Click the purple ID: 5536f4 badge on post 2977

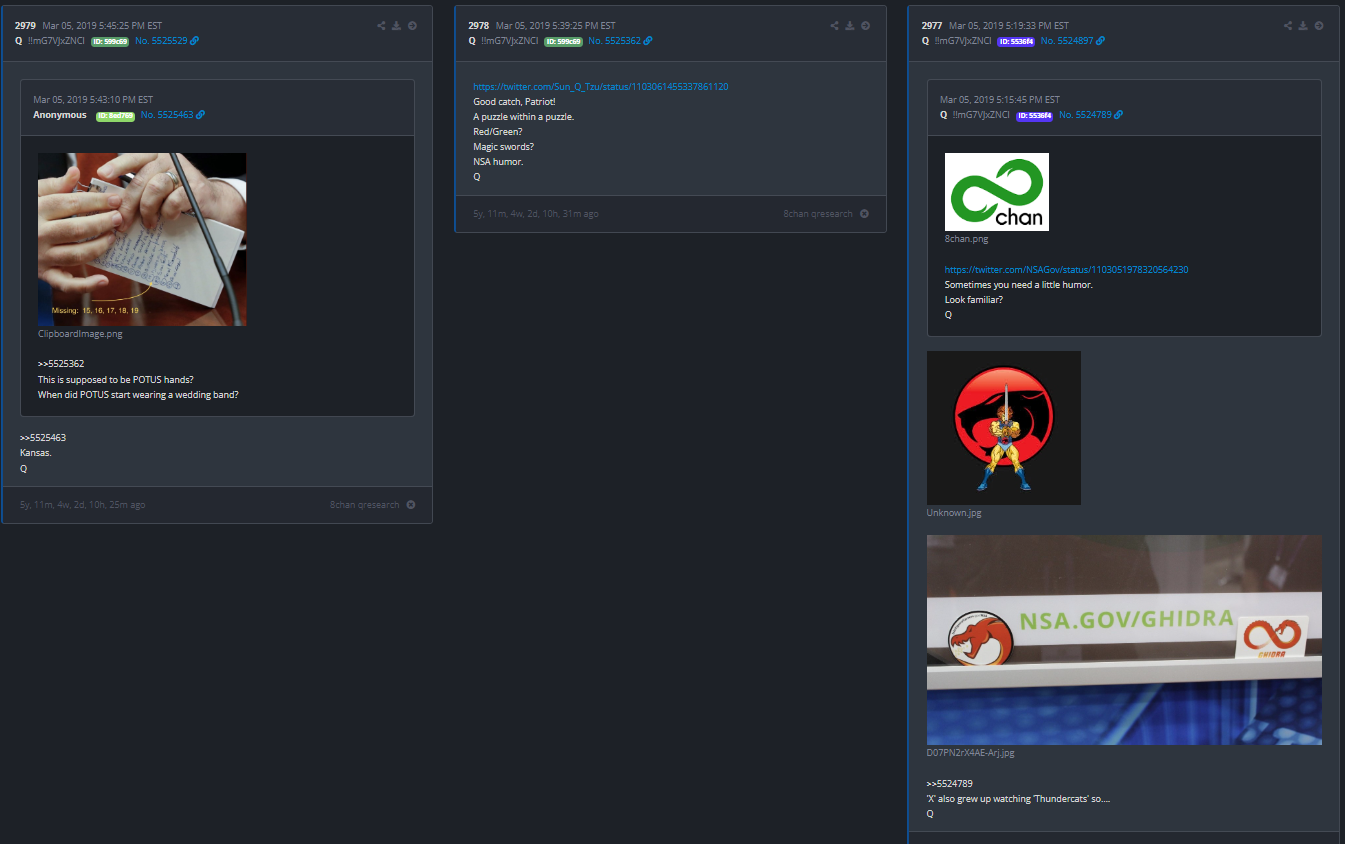[x=1016, y=41]
